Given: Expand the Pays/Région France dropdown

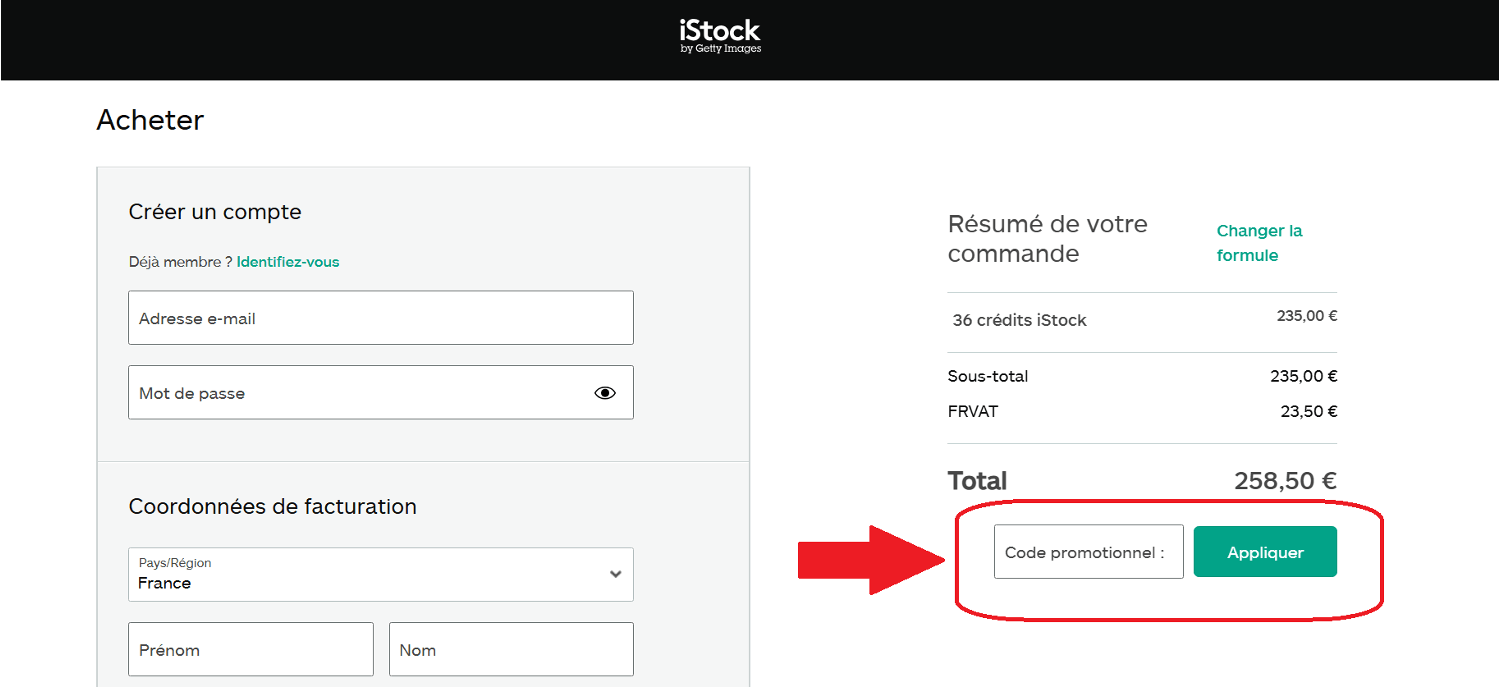Looking at the screenshot, I should pos(381,574).
